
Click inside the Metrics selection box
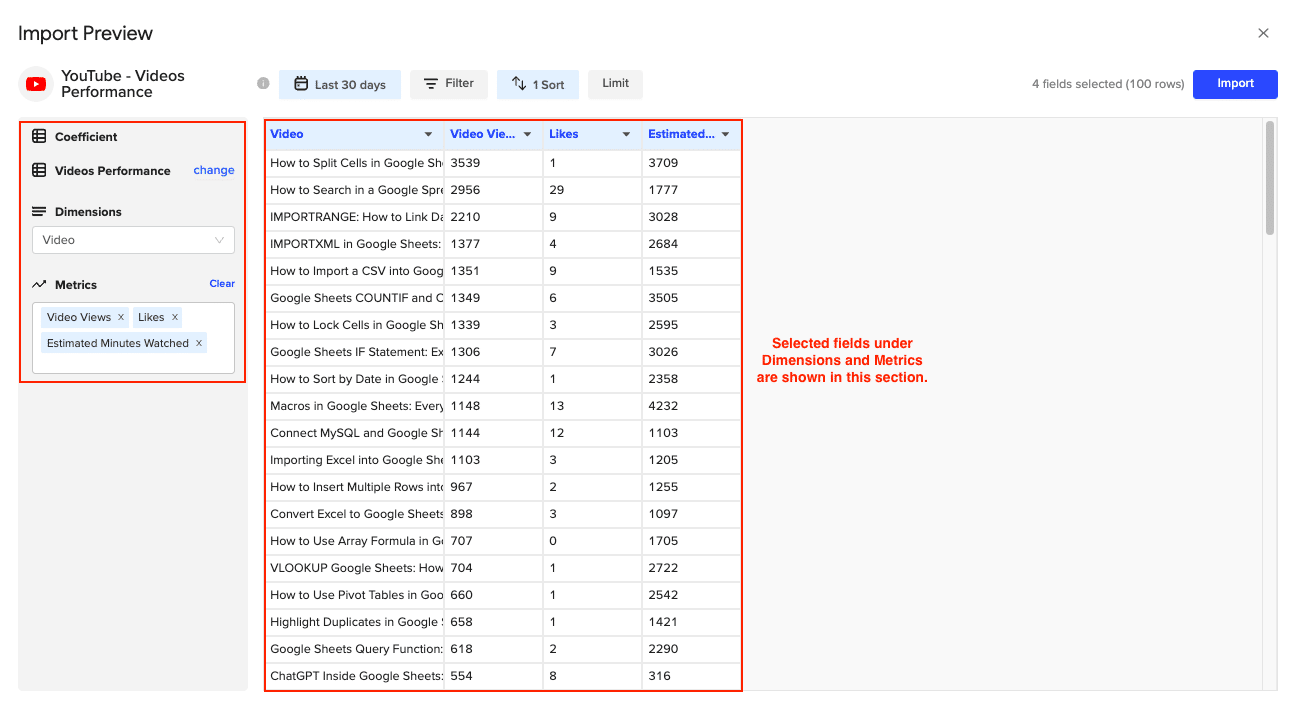tap(133, 338)
